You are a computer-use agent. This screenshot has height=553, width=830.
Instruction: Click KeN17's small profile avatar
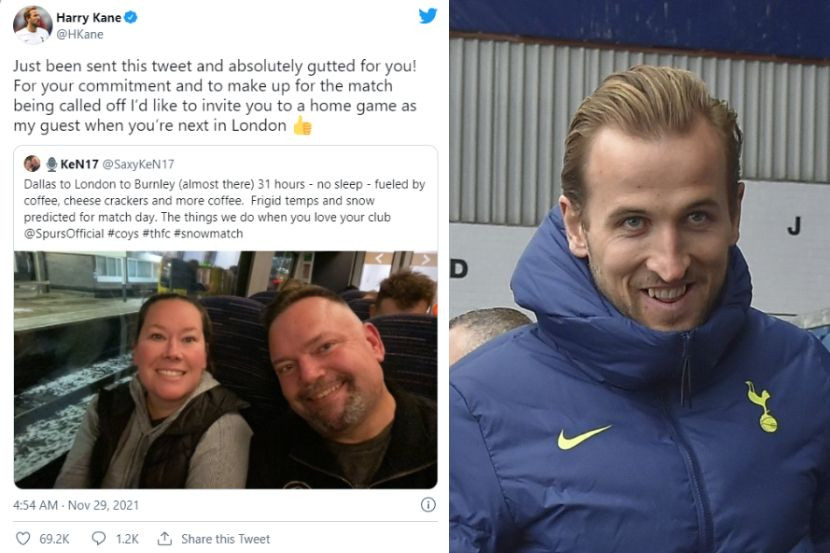click(x=32, y=164)
